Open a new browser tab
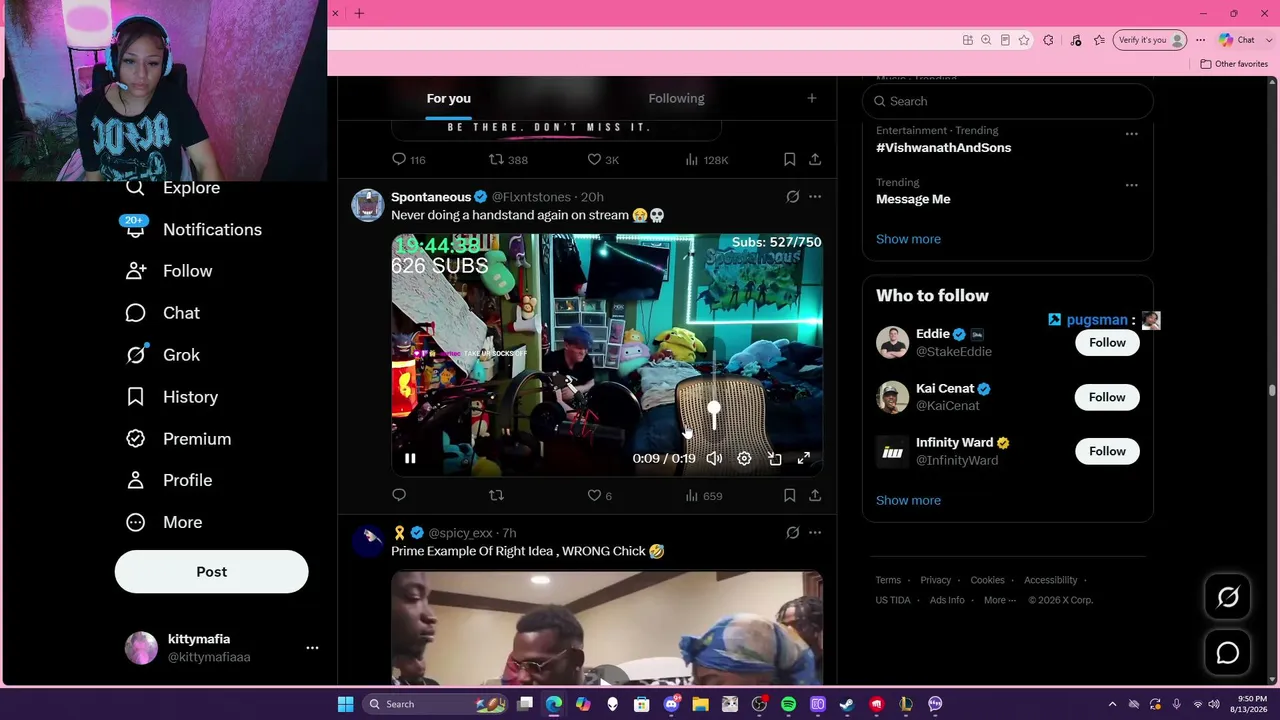Image resolution: width=1280 pixels, height=720 pixels. [359, 13]
